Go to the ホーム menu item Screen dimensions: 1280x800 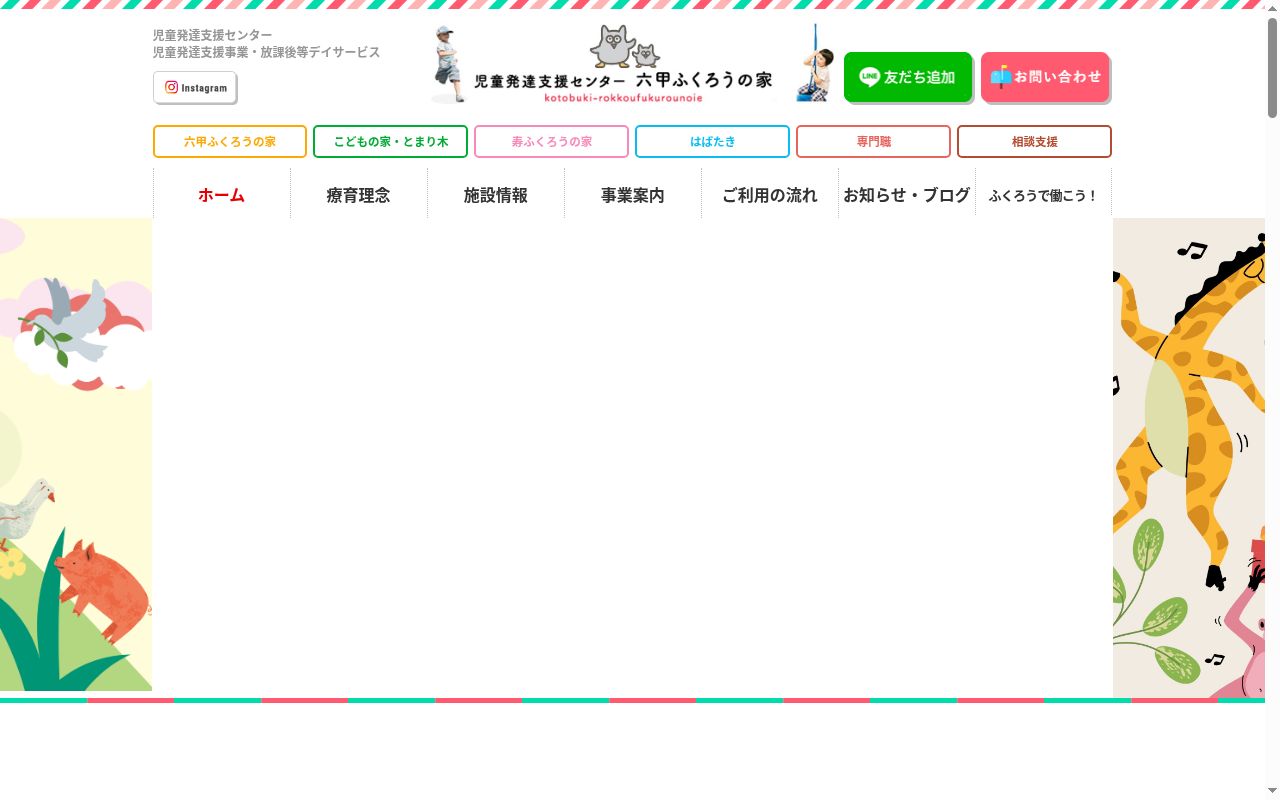(x=222, y=194)
